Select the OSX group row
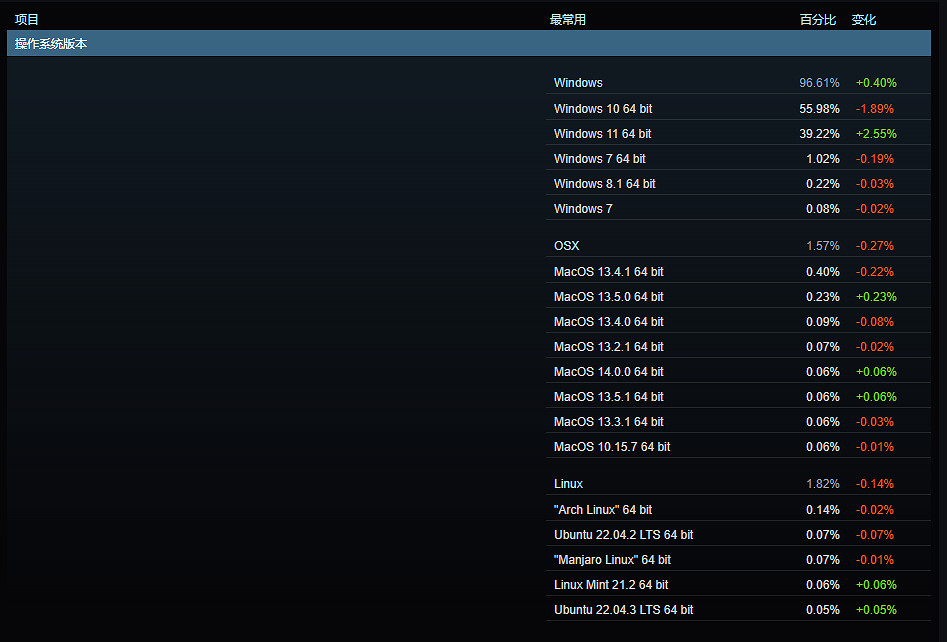This screenshot has height=642, width=947. click(x=566, y=246)
